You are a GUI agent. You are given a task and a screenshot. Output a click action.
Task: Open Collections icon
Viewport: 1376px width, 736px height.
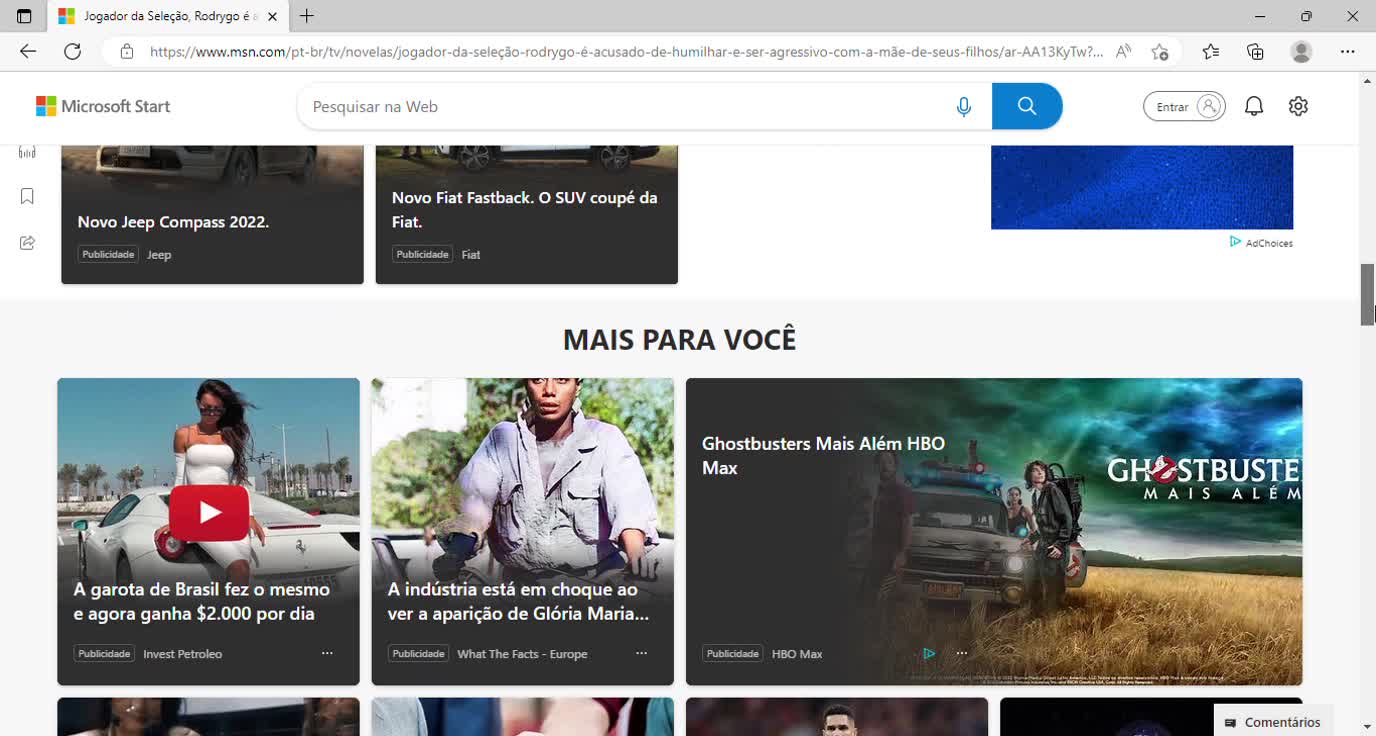[1255, 51]
